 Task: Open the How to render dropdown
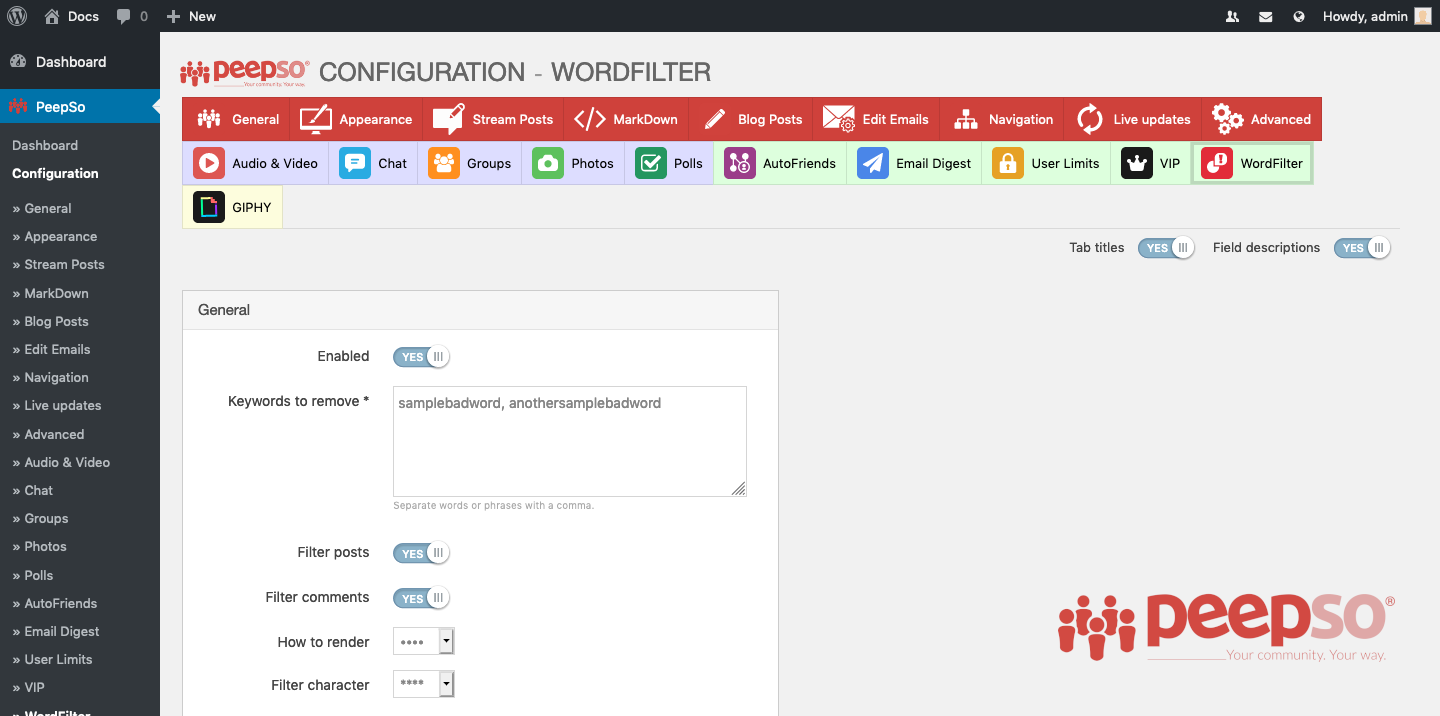coord(424,642)
